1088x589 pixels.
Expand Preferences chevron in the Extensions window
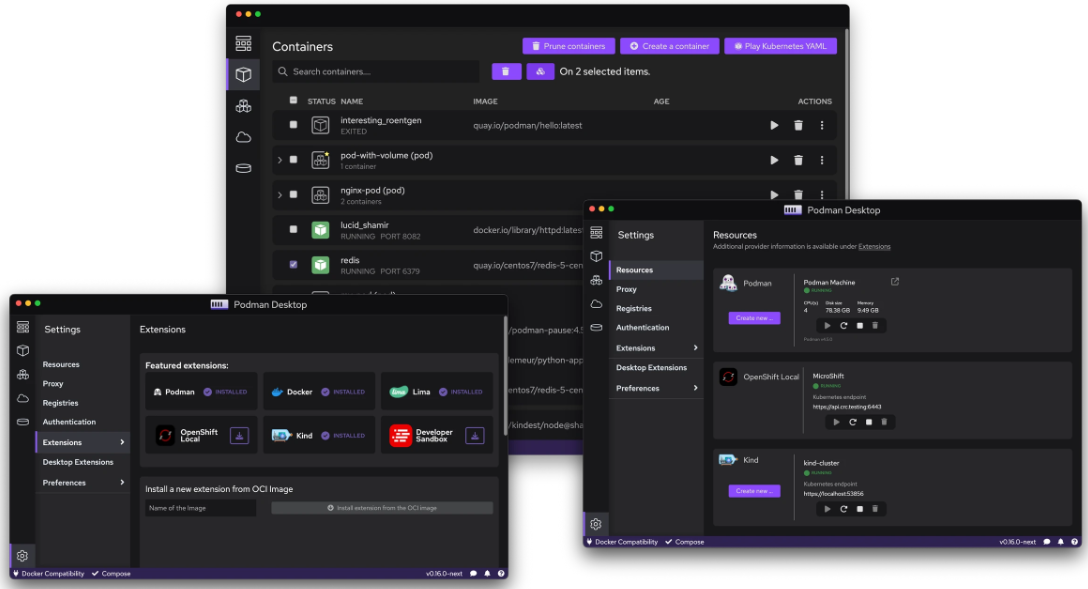122,482
